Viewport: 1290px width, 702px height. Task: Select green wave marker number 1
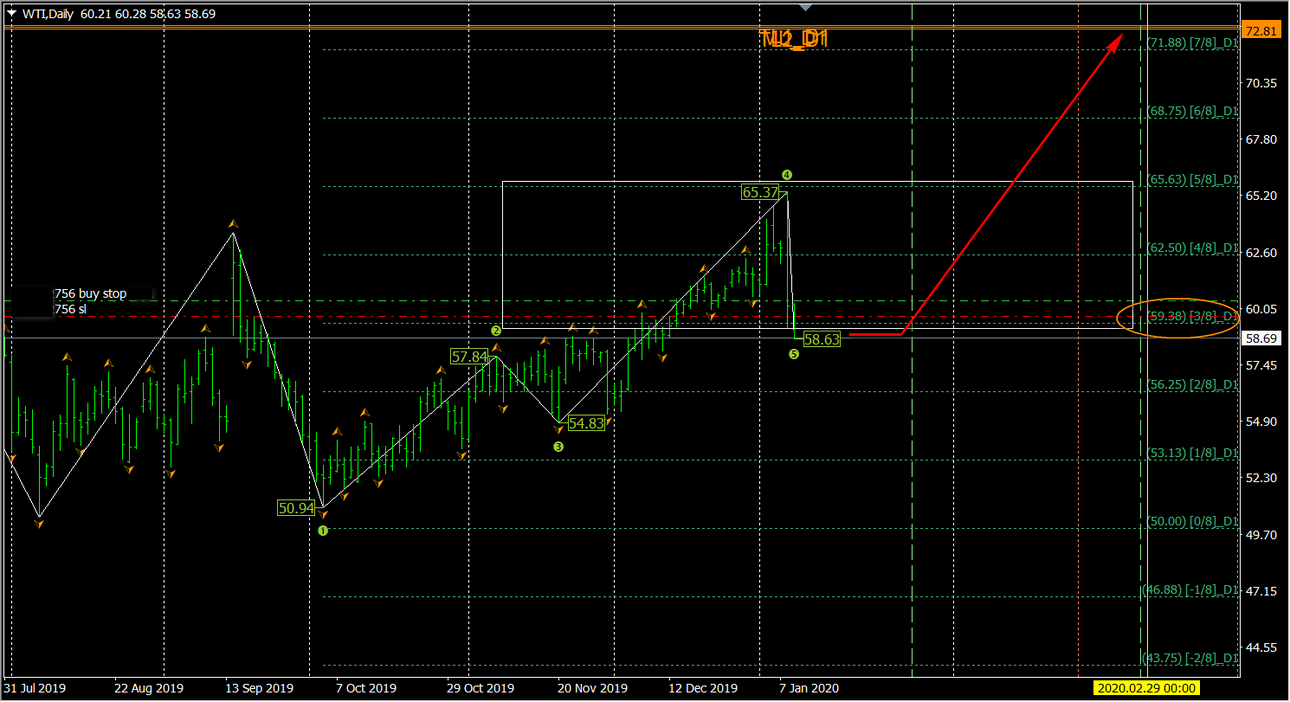(x=323, y=531)
